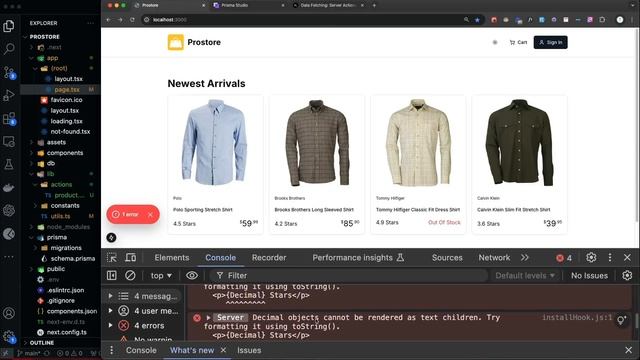The width and height of the screenshot is (640, 360).
Task: Open DevTools three-dot customize menu
Action: (610, 257)
